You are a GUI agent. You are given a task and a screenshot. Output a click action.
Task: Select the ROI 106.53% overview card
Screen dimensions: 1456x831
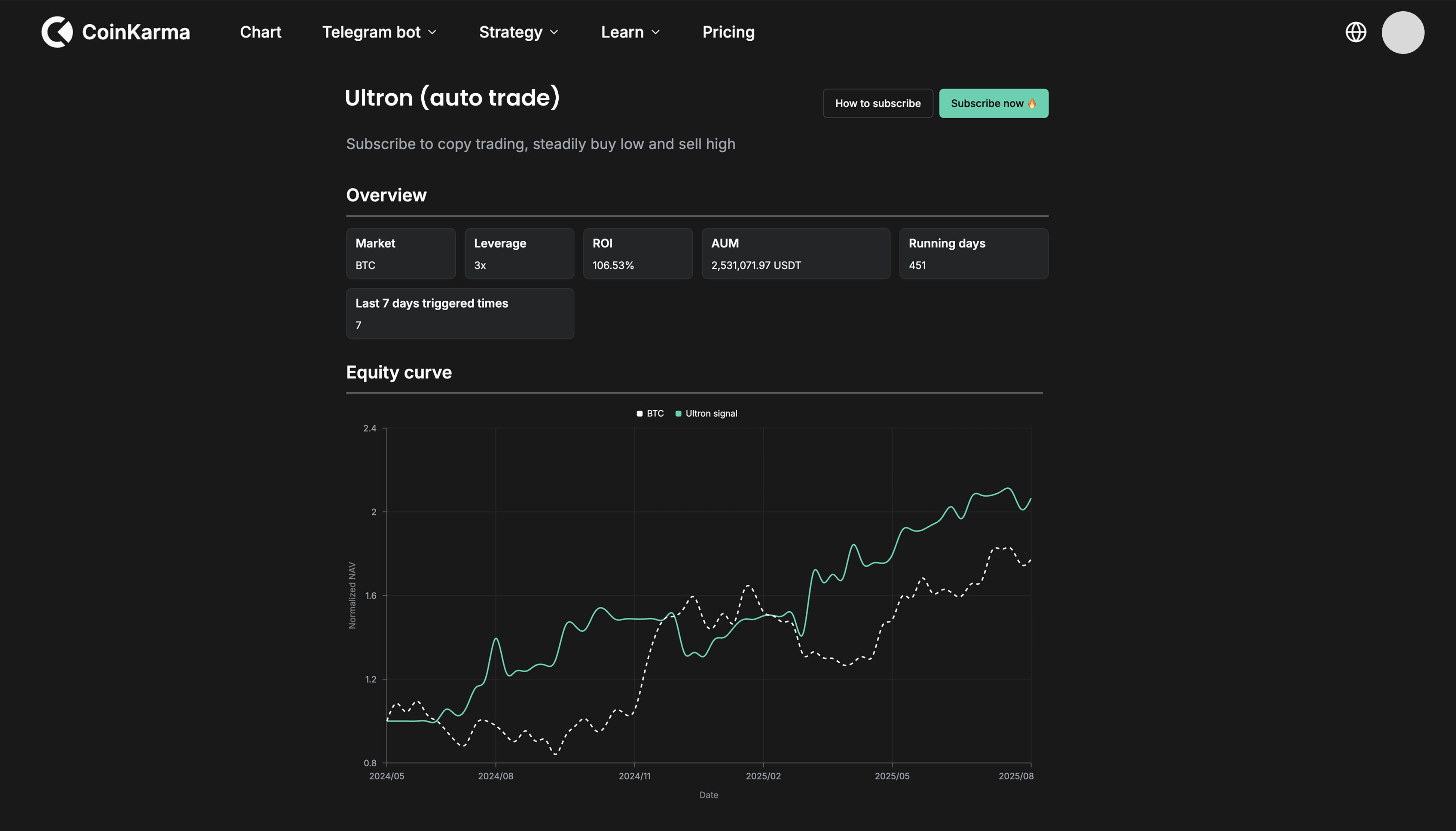point(637,253)
